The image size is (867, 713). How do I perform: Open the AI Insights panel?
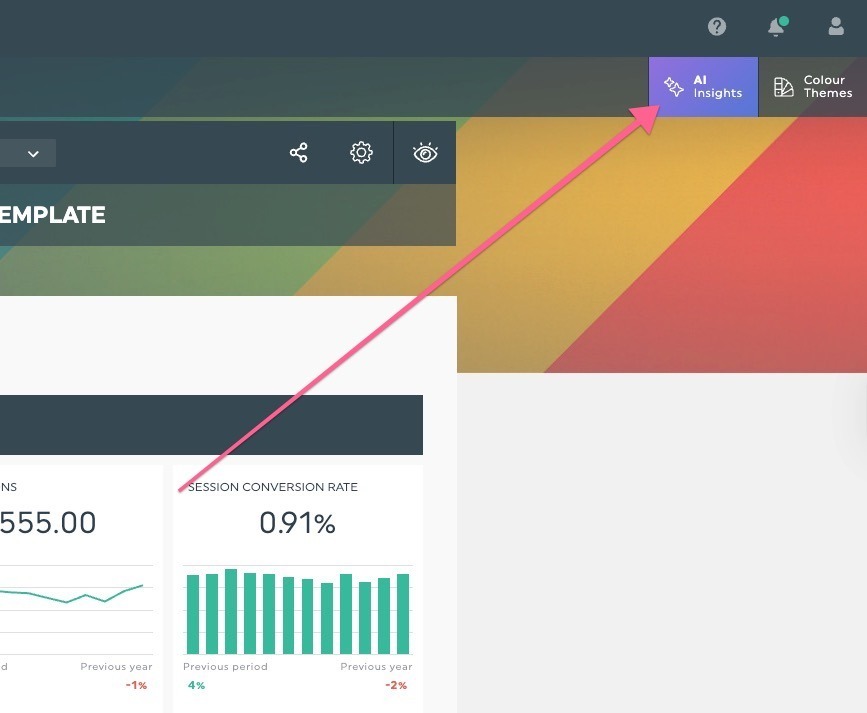click(704, 87)
